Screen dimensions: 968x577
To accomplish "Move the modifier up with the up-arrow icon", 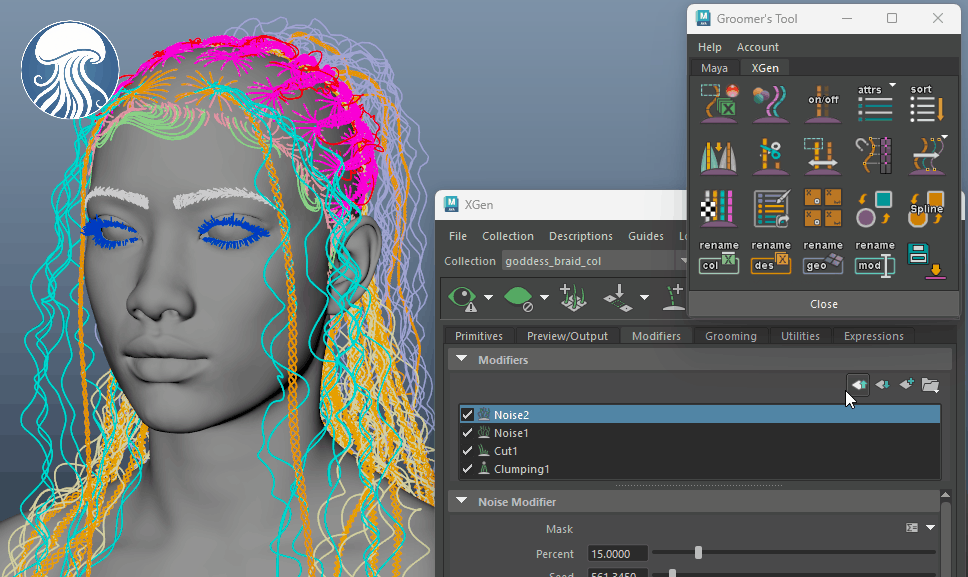I will click(x=859, y=384).
